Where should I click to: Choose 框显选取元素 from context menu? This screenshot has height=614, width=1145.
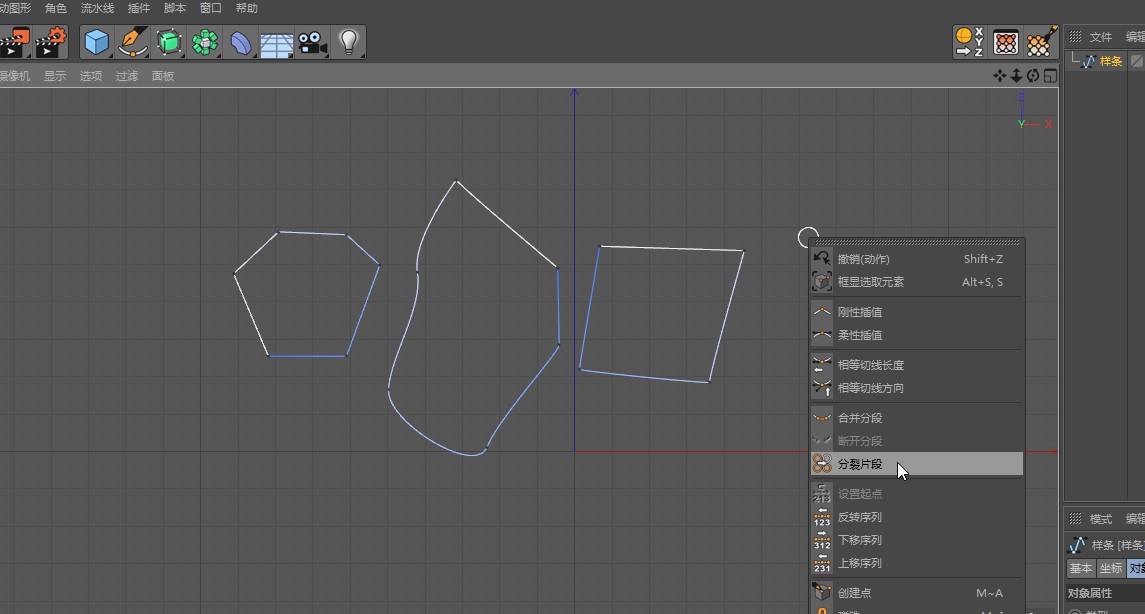[916, 282]
